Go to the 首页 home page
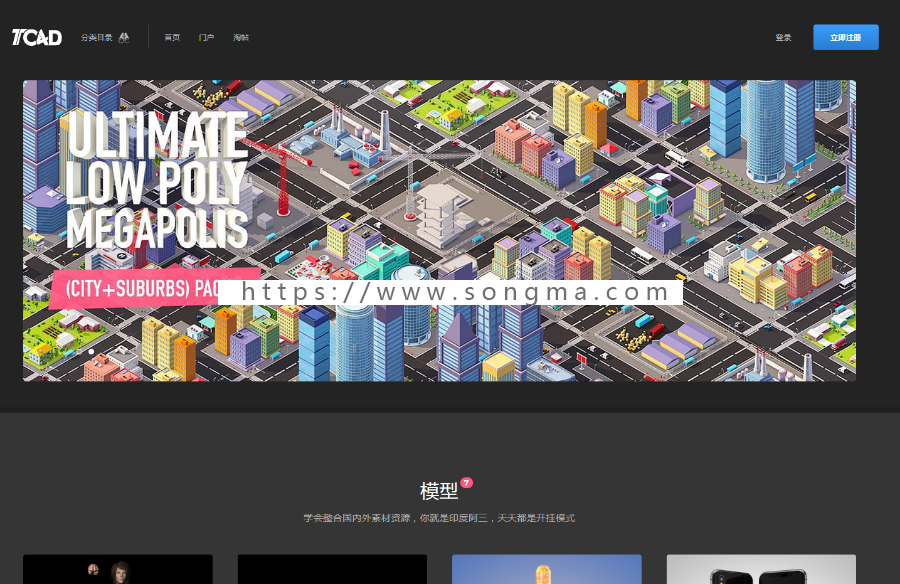This screenshot has height=584, width=900. click(172, 37)
